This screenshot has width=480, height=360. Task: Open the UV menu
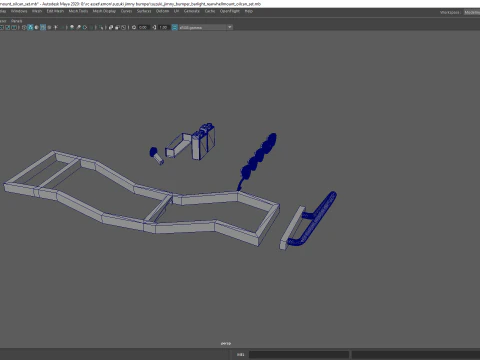point(176,11)
